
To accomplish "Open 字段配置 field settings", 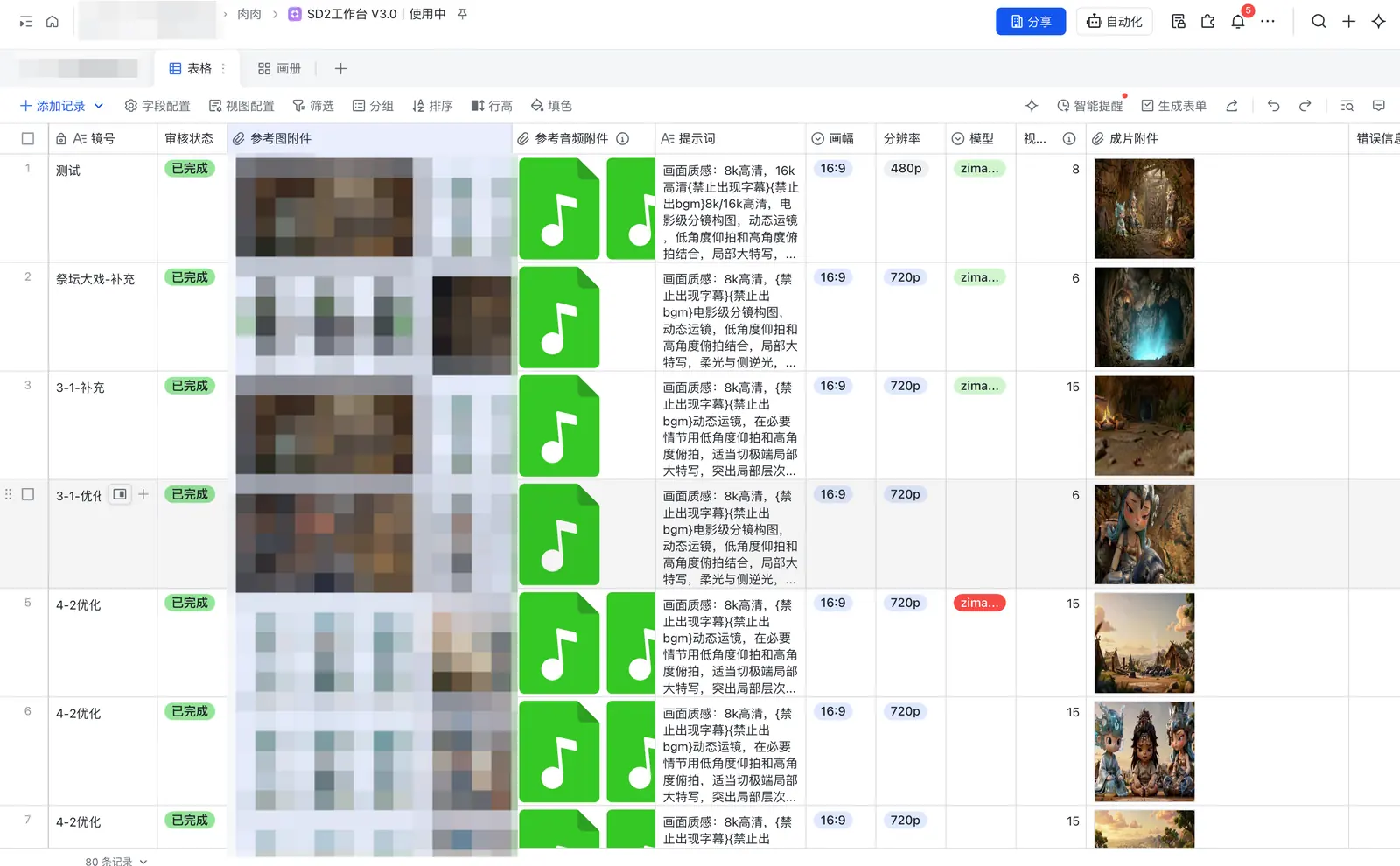I will [157, 106].
